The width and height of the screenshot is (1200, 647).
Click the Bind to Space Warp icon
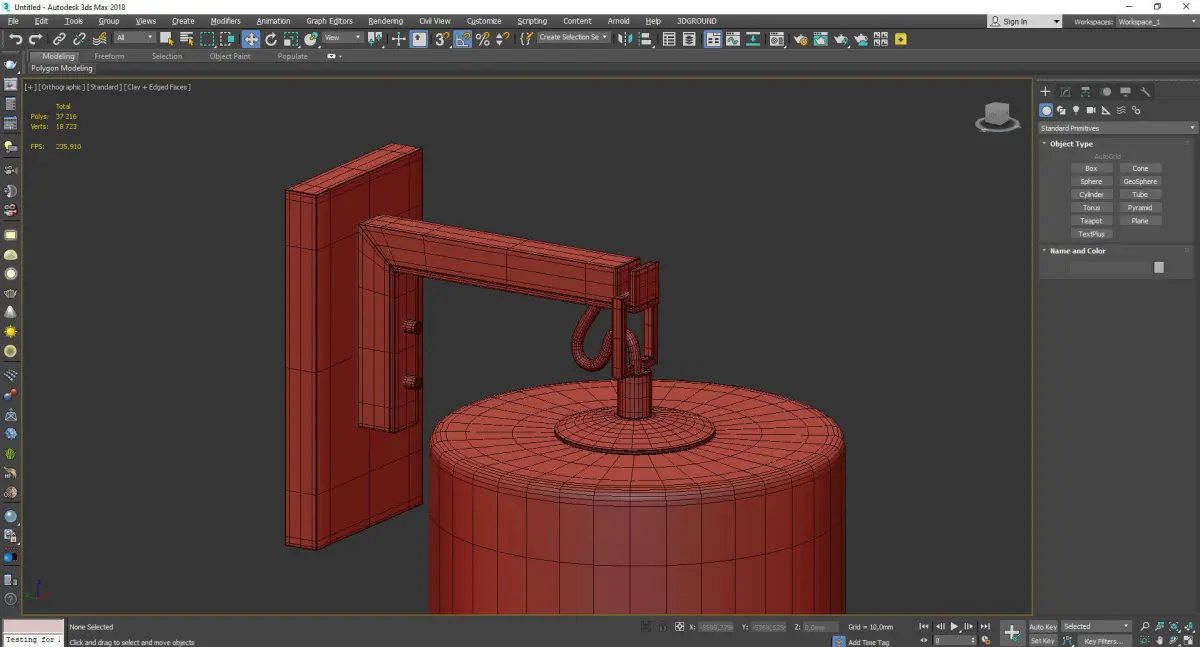click(x=99, y=39)
